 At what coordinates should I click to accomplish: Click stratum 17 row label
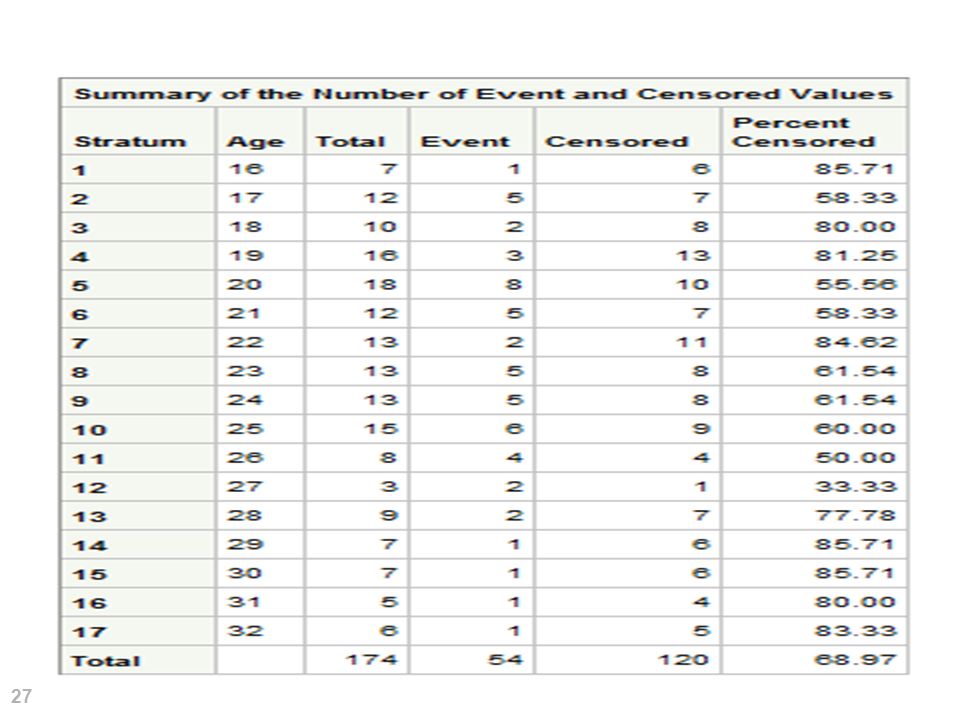(89, 631)
